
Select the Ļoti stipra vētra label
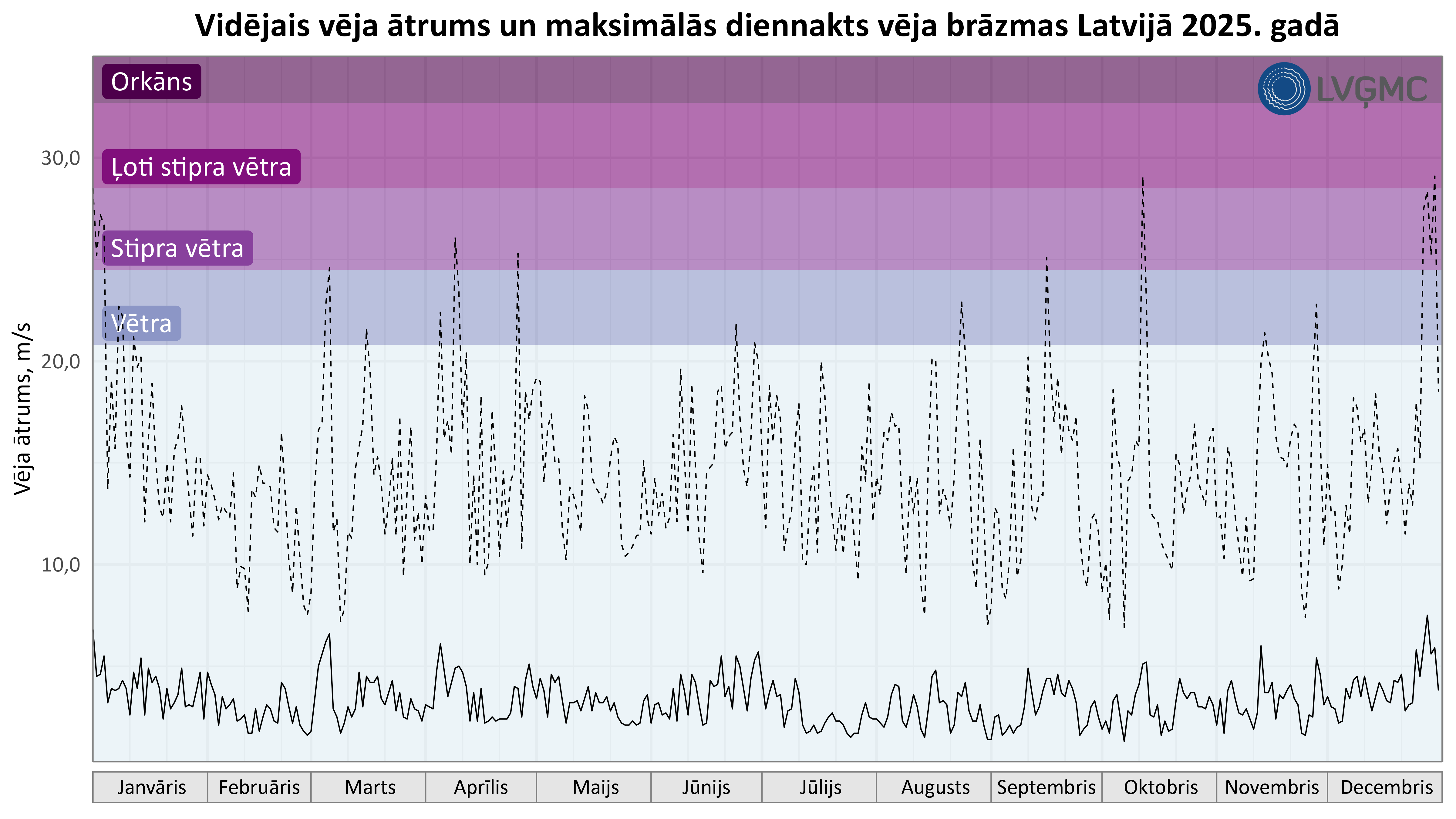[201, 167]
